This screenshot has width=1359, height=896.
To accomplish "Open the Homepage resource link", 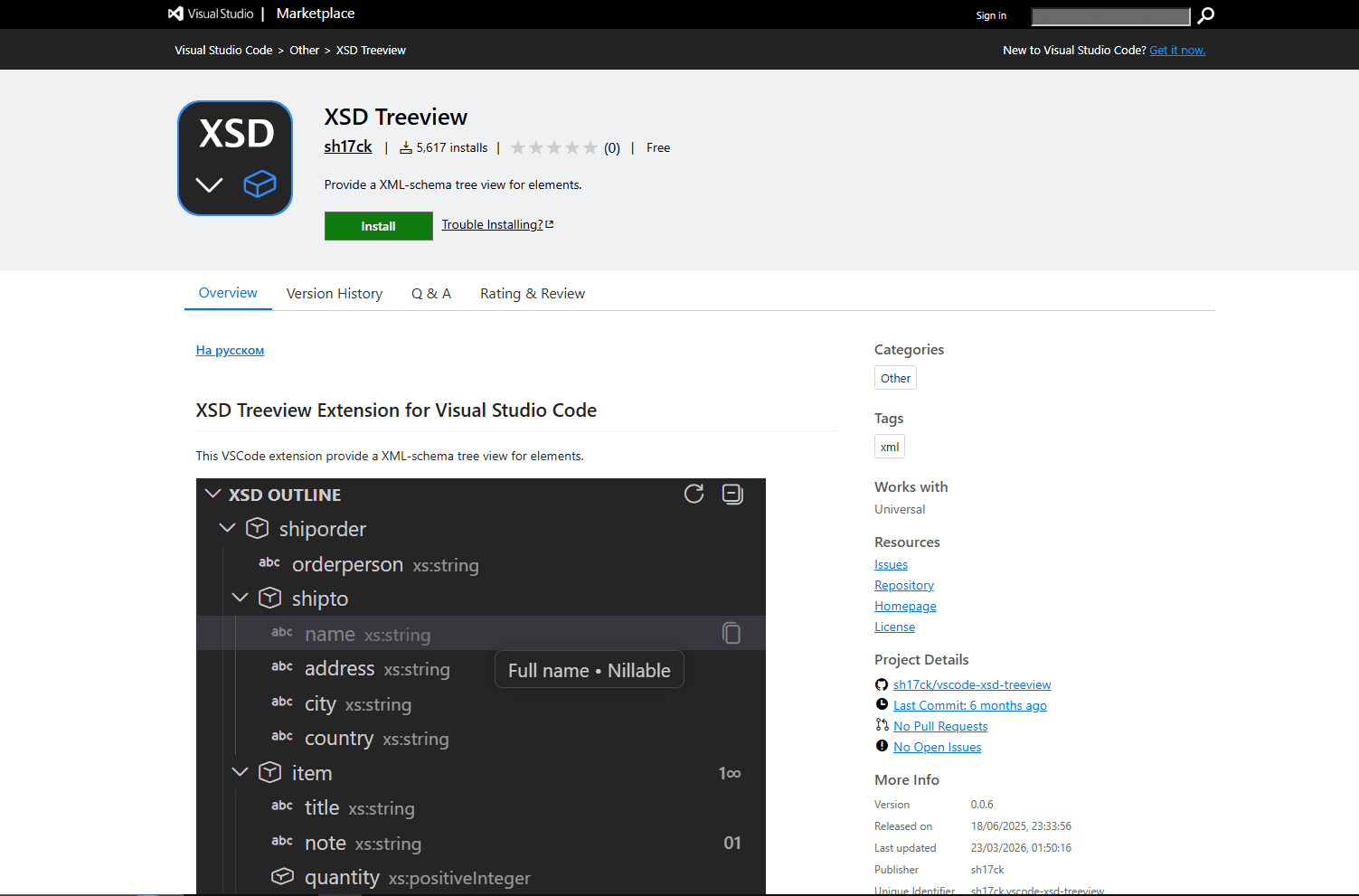I will point(905,606).
